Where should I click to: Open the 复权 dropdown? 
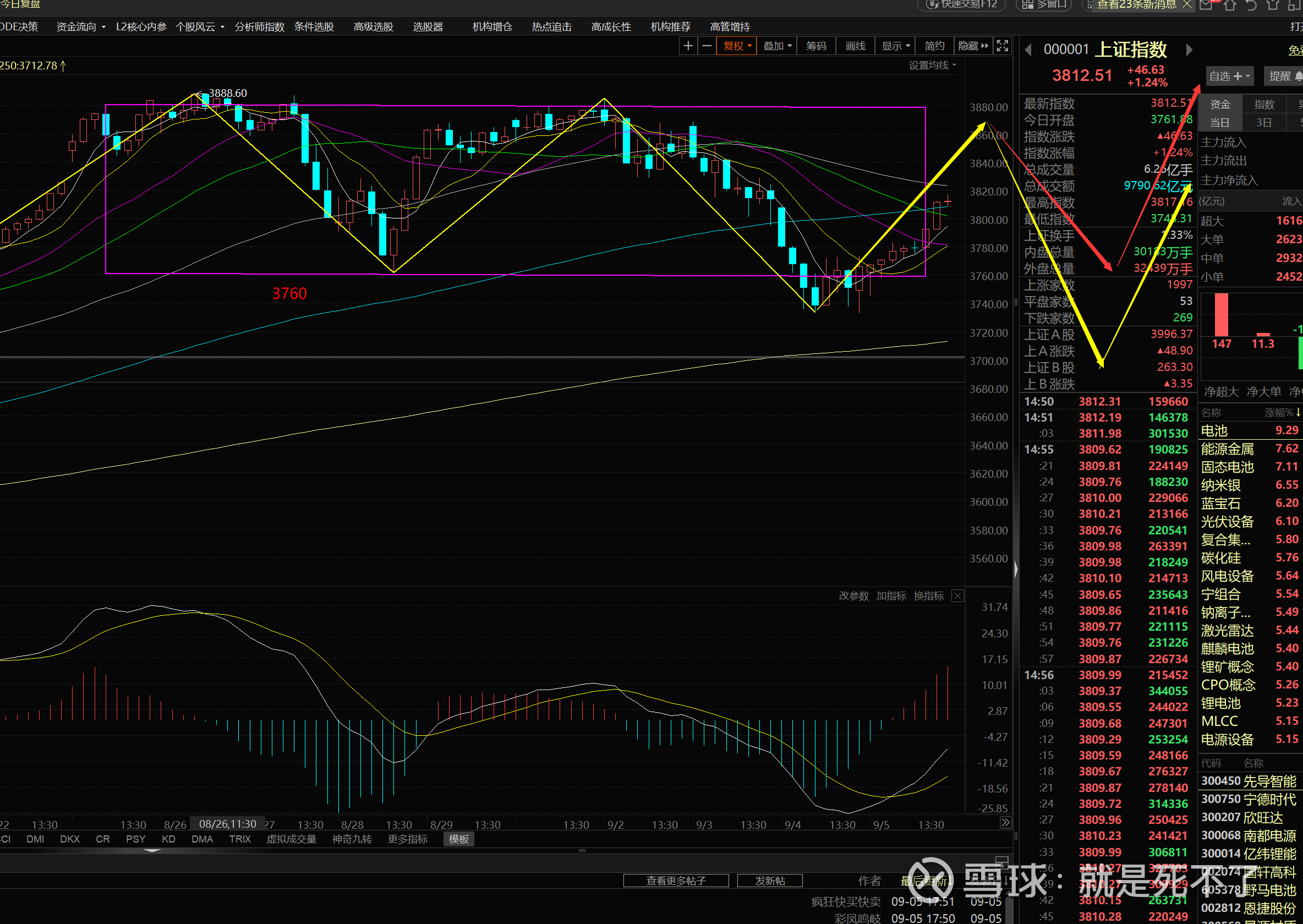[x=737, y=46]
